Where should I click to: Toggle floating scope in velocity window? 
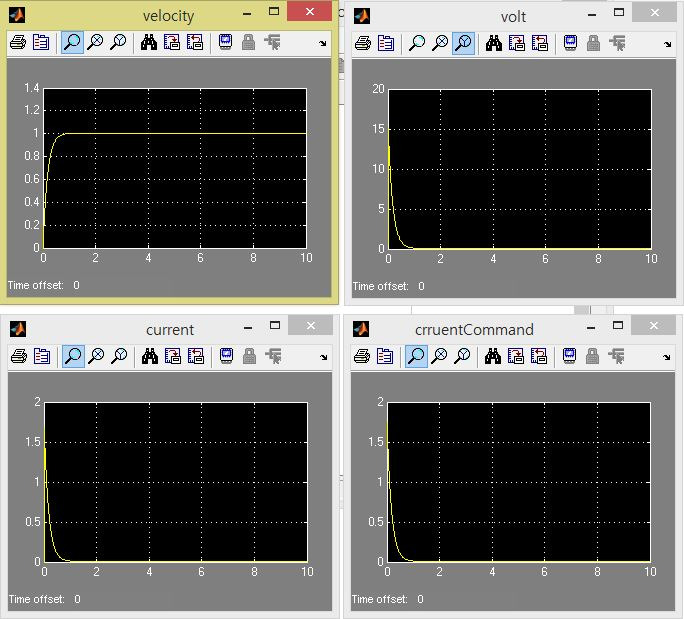[226, 42]
